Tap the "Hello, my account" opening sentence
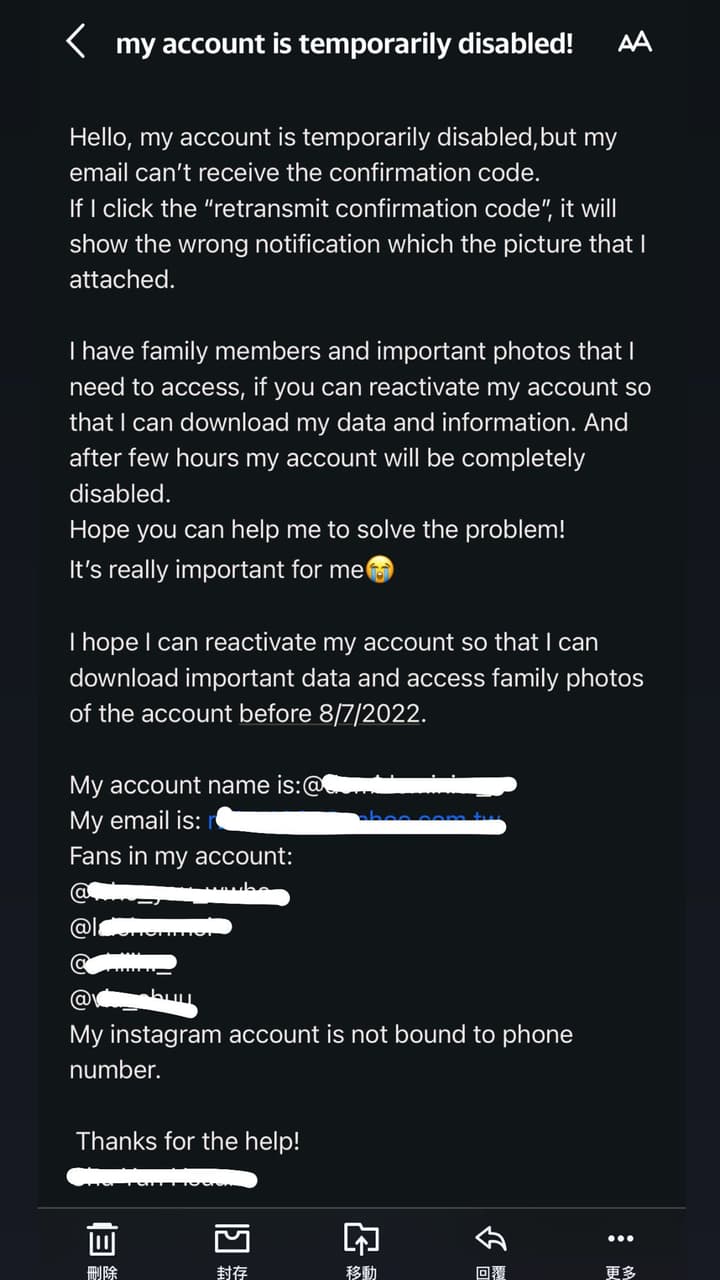 point(343,138)
